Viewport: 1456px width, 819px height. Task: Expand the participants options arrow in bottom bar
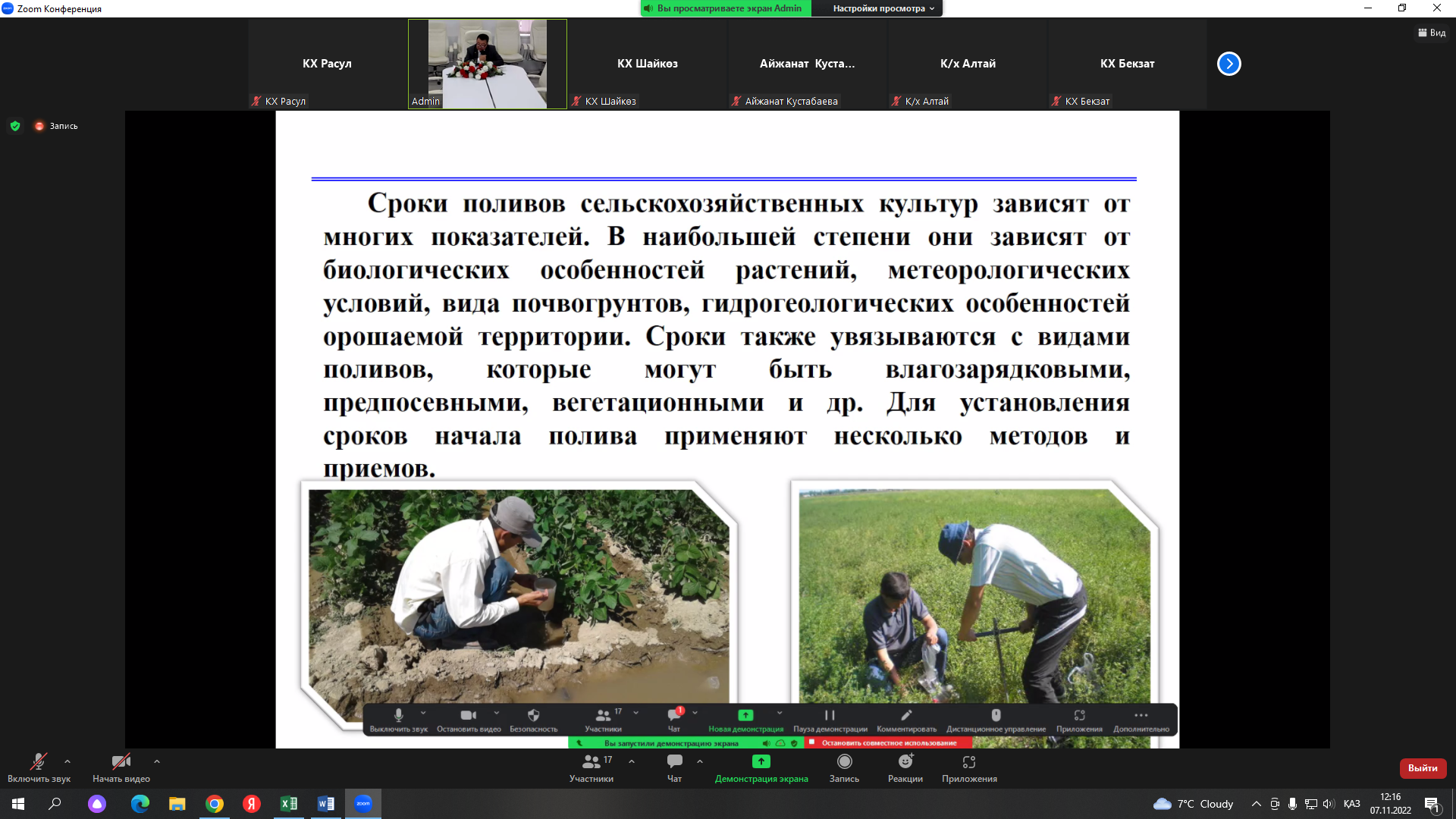tap(632, 761)
